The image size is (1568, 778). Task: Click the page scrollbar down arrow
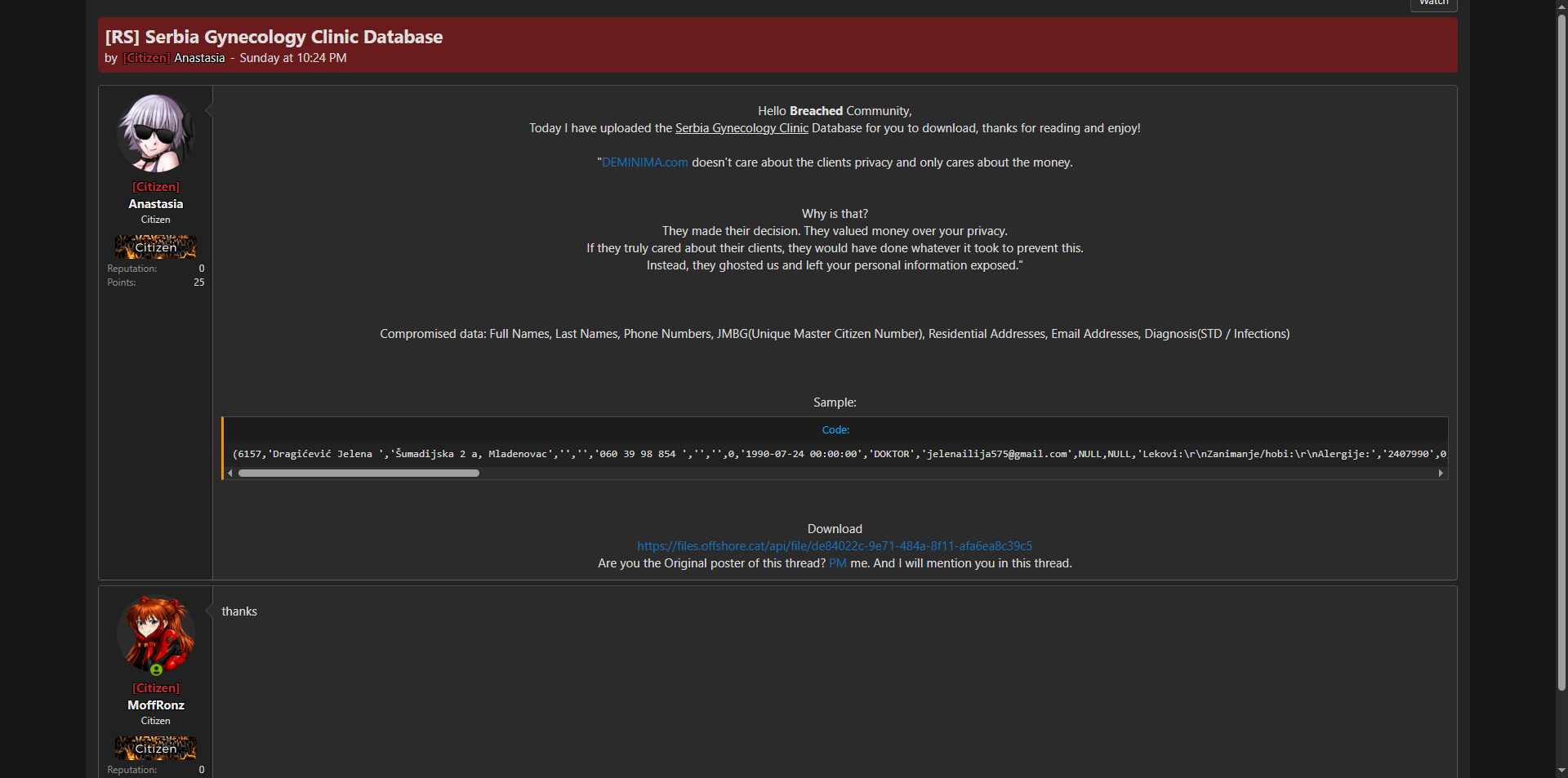1561,770
